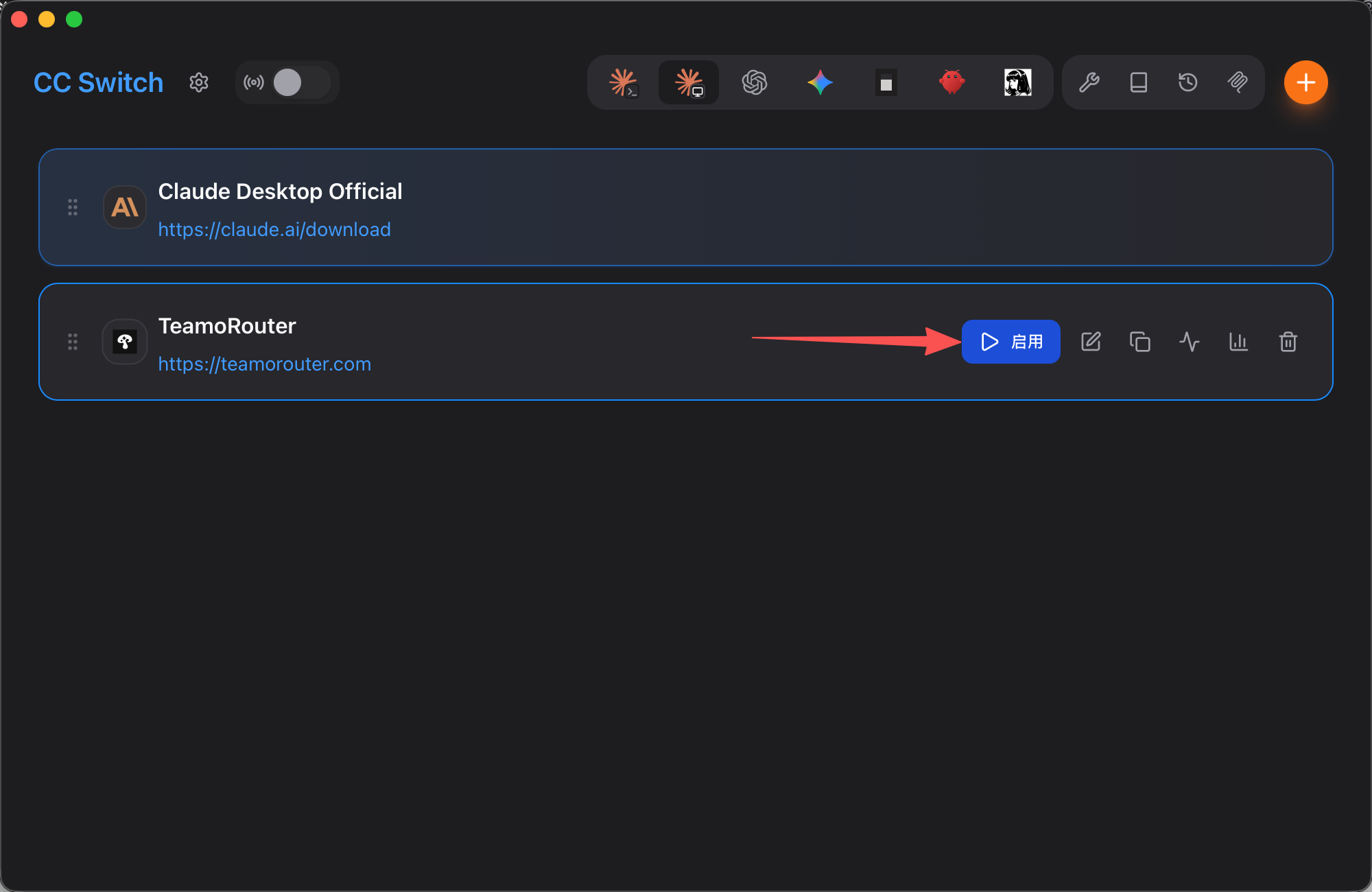This screenshot has height=892, width=1372.
Task: Open settings with the gear icon
Action: tap(199, 82)
